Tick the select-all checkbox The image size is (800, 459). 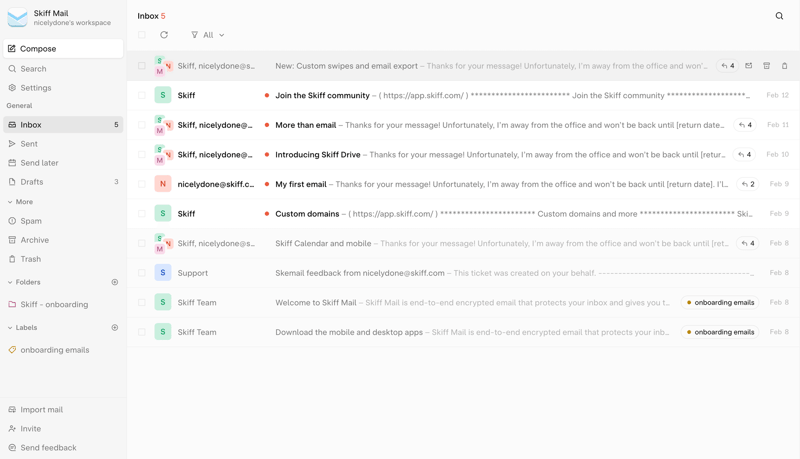[142, 35]
